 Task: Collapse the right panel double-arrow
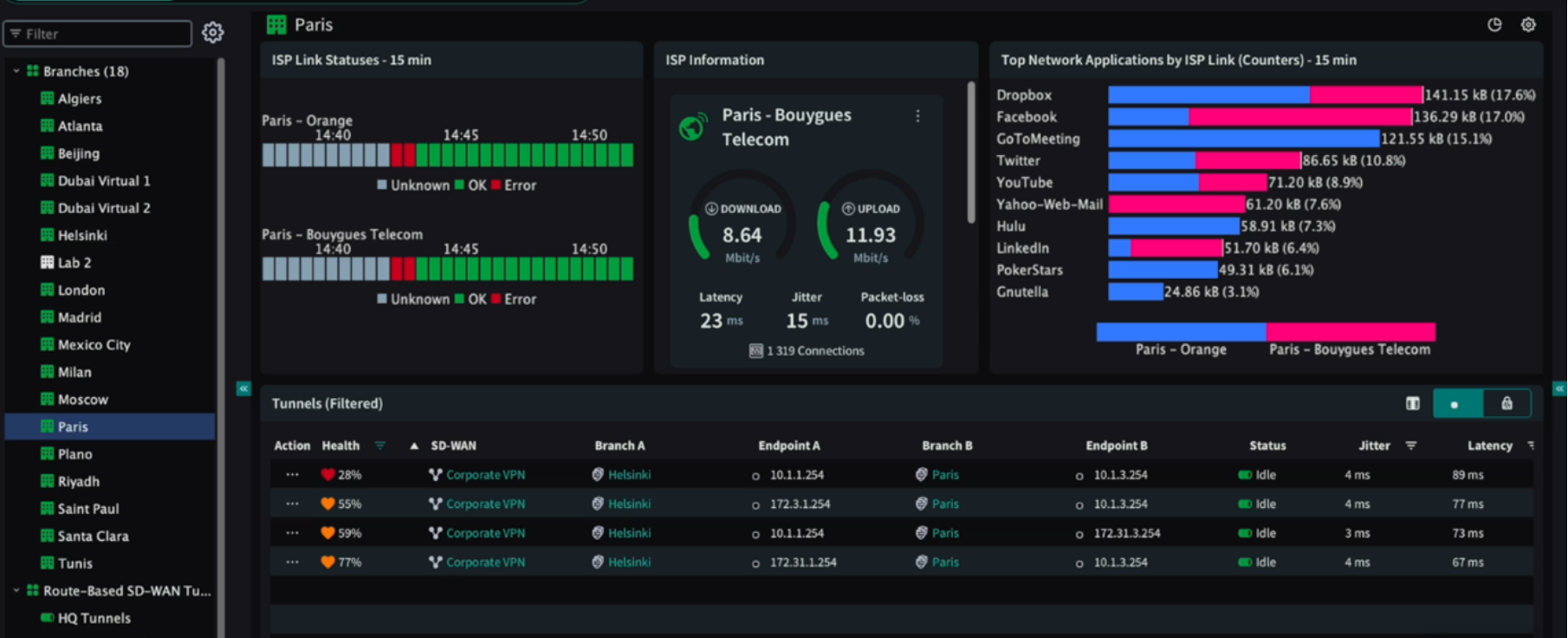tap(1560, 388)
